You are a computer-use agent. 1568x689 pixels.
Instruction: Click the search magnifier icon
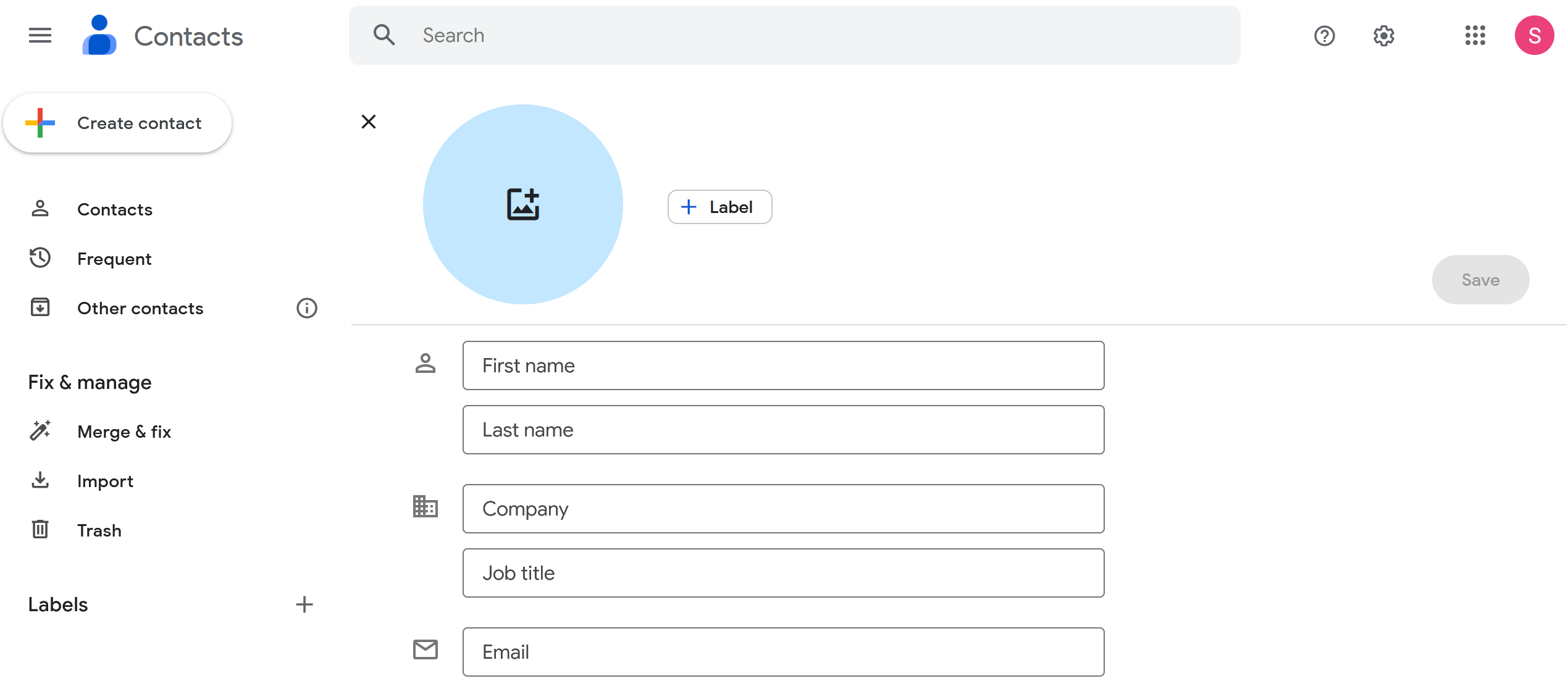click(x=384, y=35)
